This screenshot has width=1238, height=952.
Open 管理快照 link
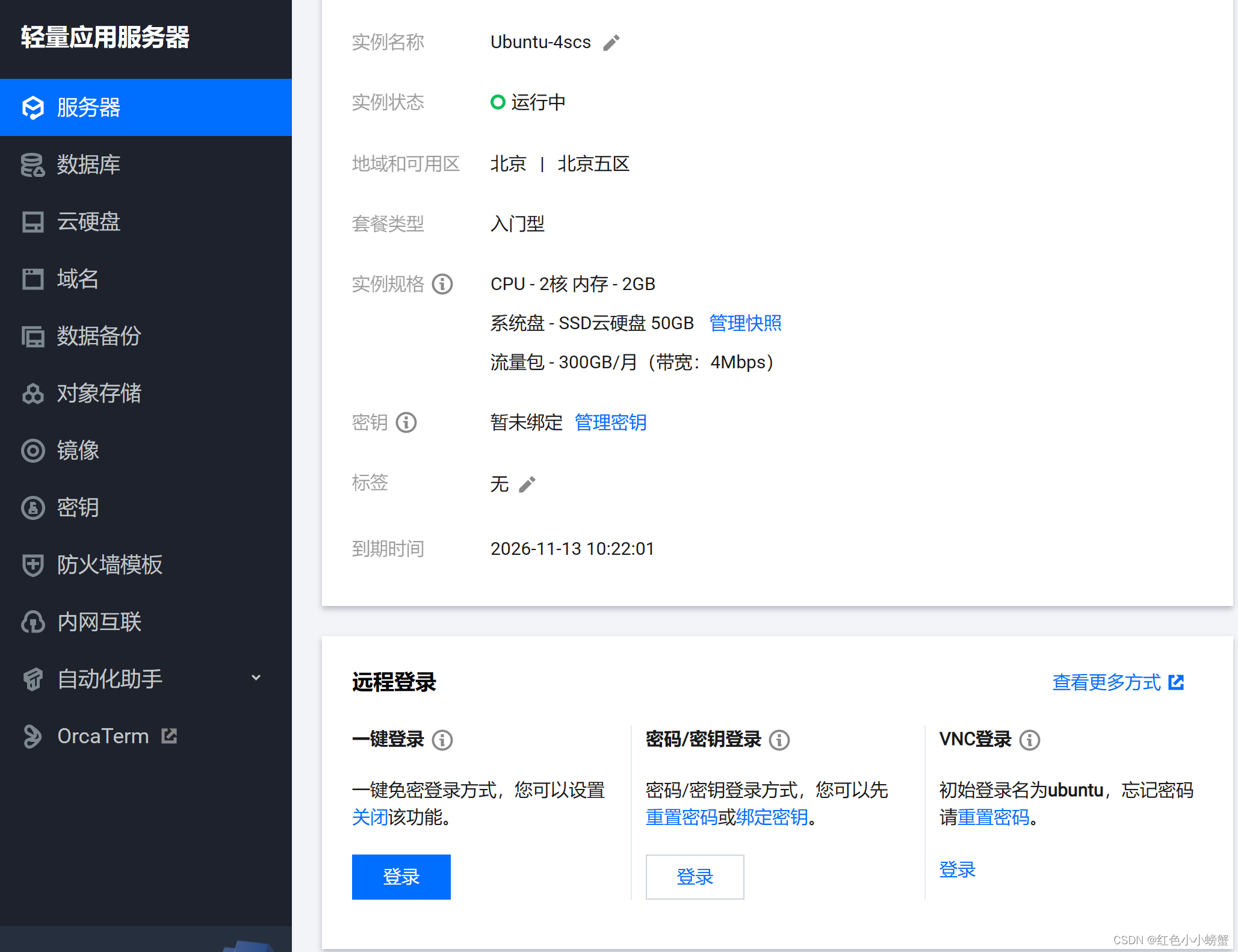745,323
